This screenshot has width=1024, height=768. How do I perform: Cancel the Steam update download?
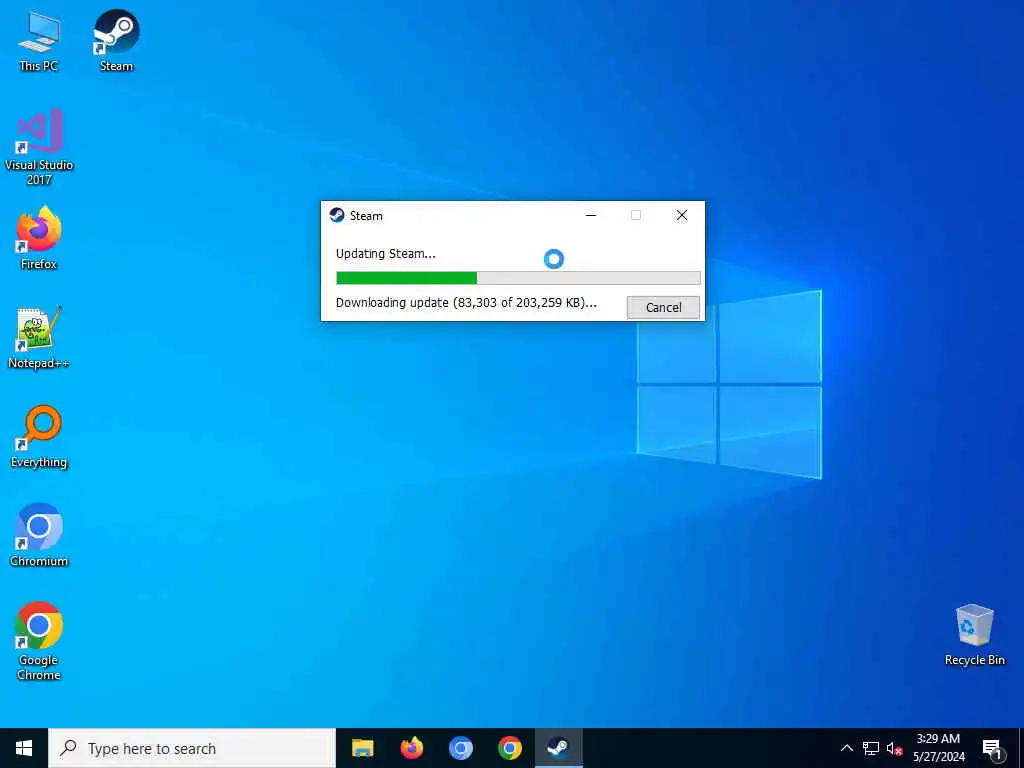(x=663, y=308)
